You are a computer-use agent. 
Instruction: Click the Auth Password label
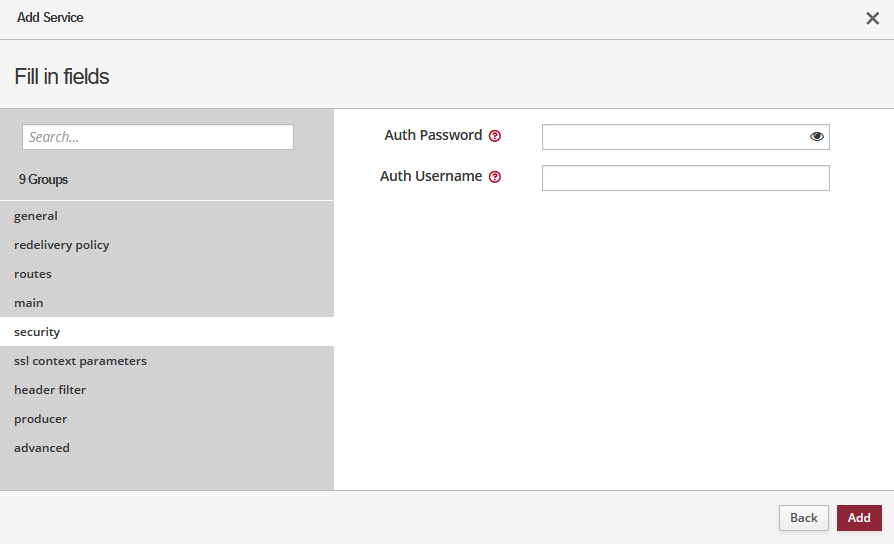tap(433, 135)
